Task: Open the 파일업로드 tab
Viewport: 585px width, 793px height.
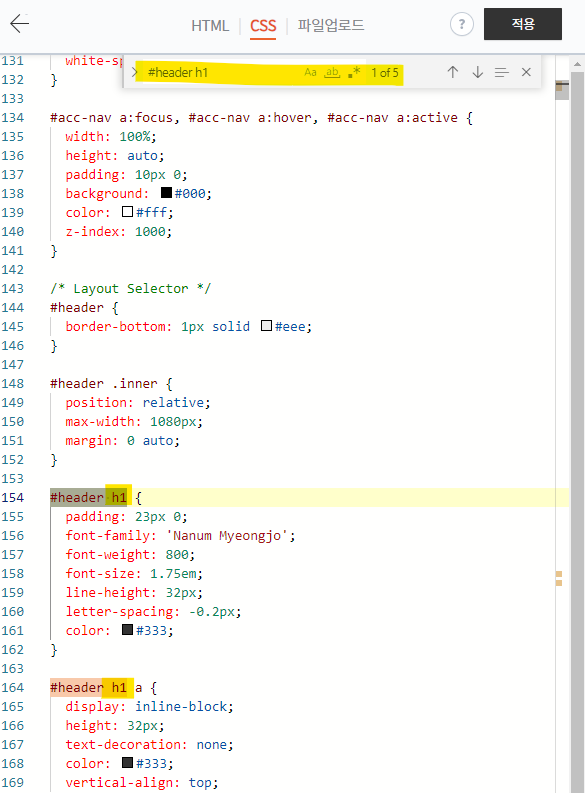Action: pos(331,25)
